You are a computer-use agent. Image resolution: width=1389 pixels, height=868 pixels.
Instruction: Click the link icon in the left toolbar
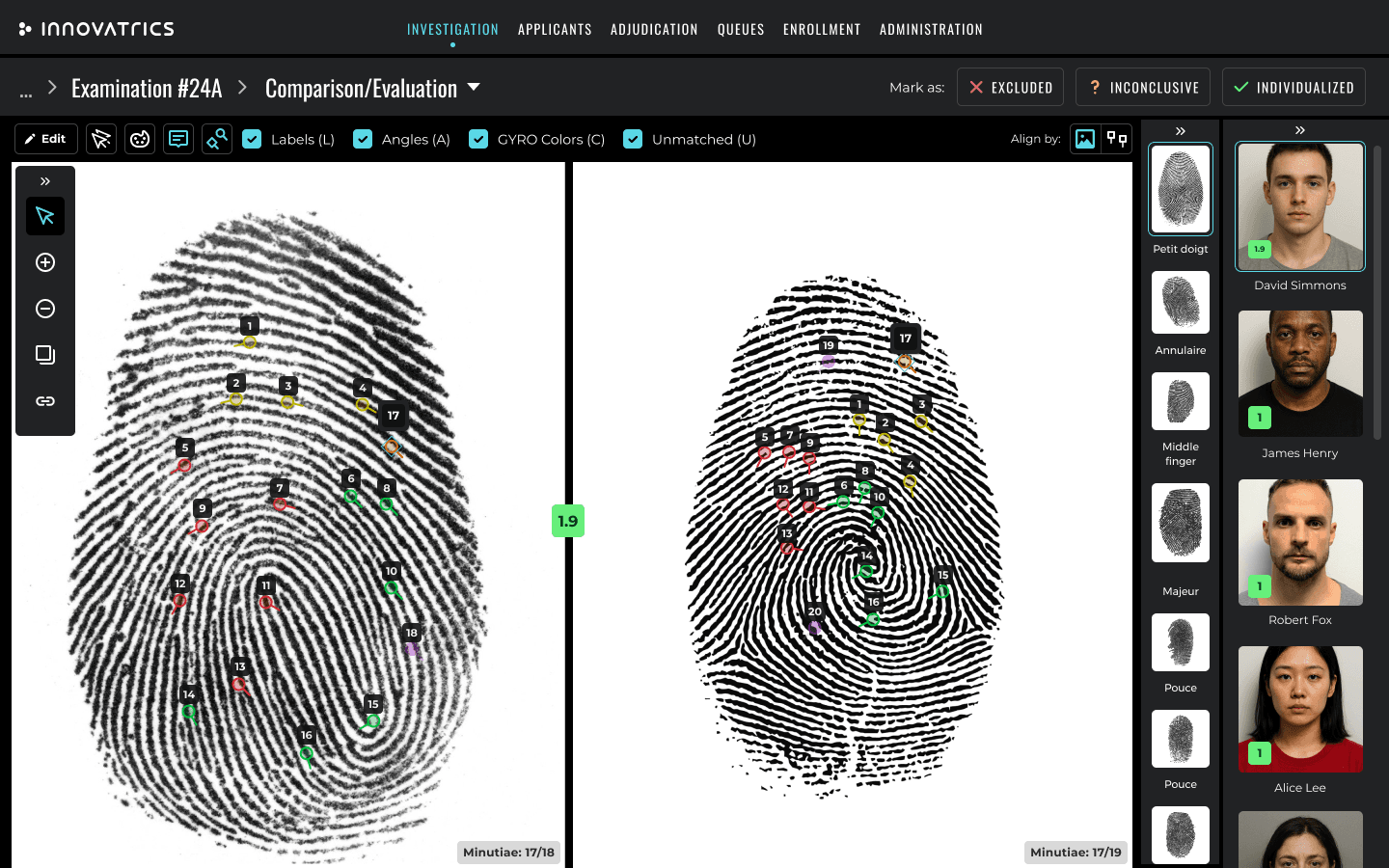pyautogui.click(x=45, y=400)
